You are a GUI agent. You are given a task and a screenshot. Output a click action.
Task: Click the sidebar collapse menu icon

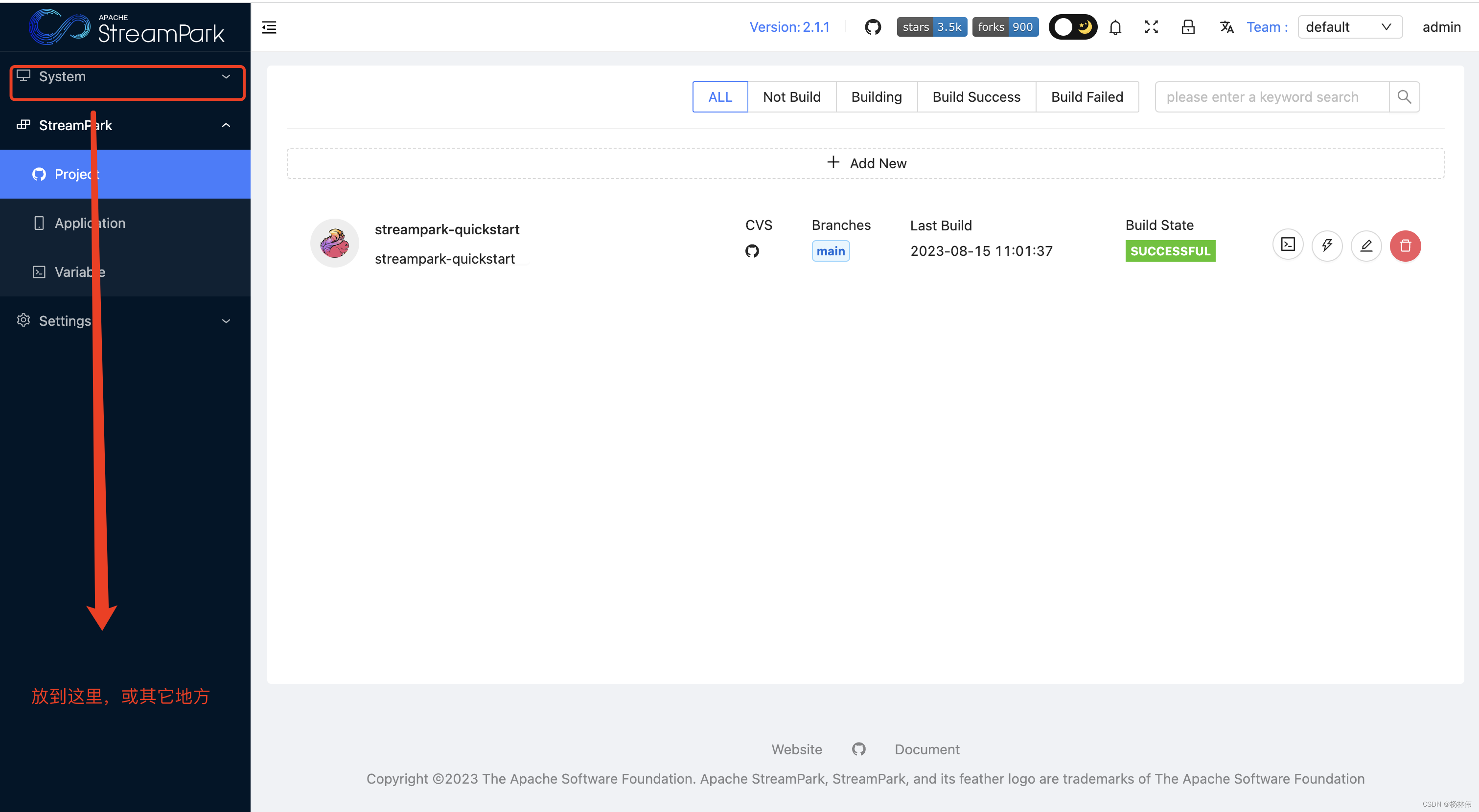pyautogui.click(x=269, y=27)
